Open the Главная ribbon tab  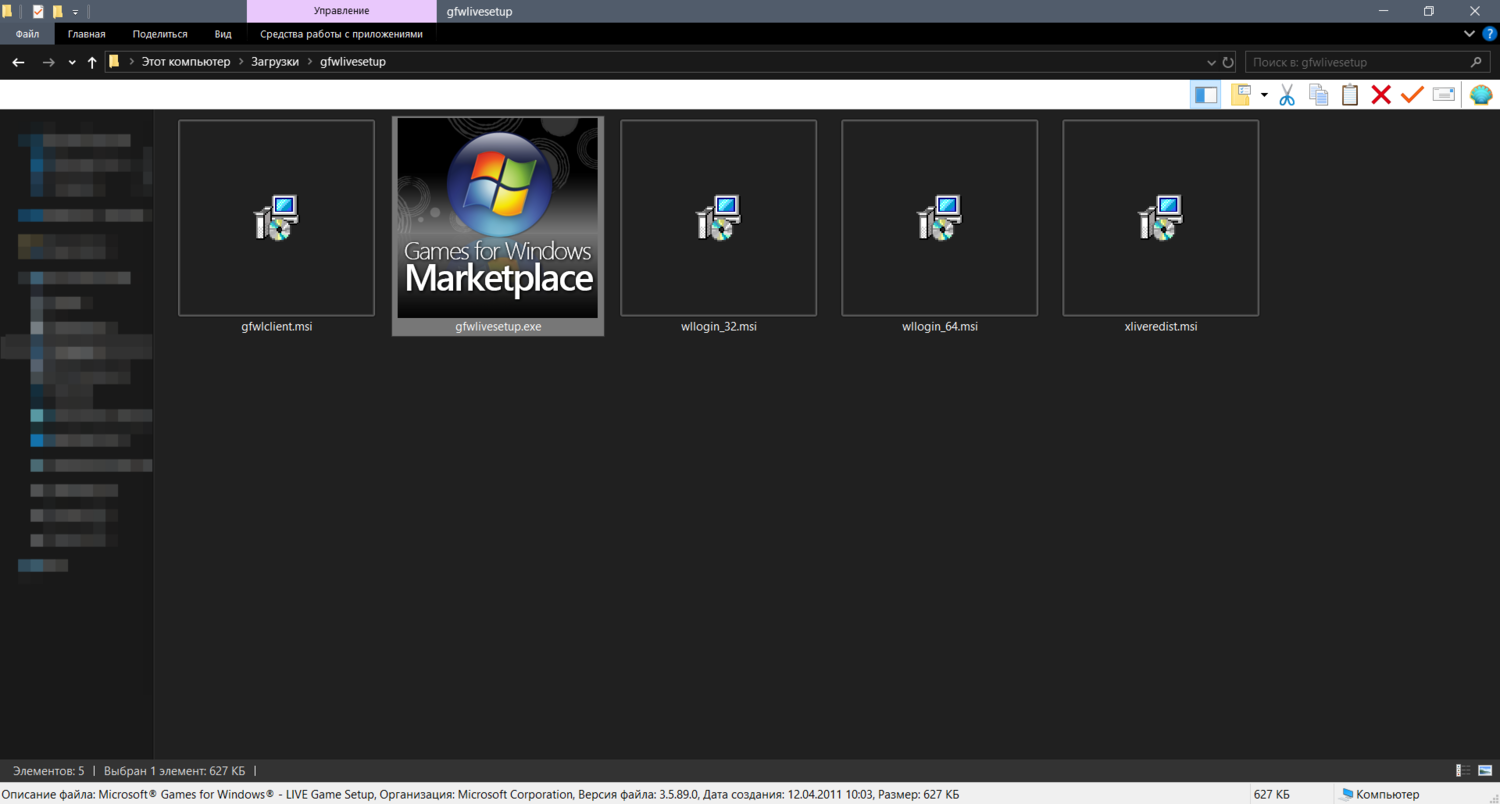click(x=86, y=34)
